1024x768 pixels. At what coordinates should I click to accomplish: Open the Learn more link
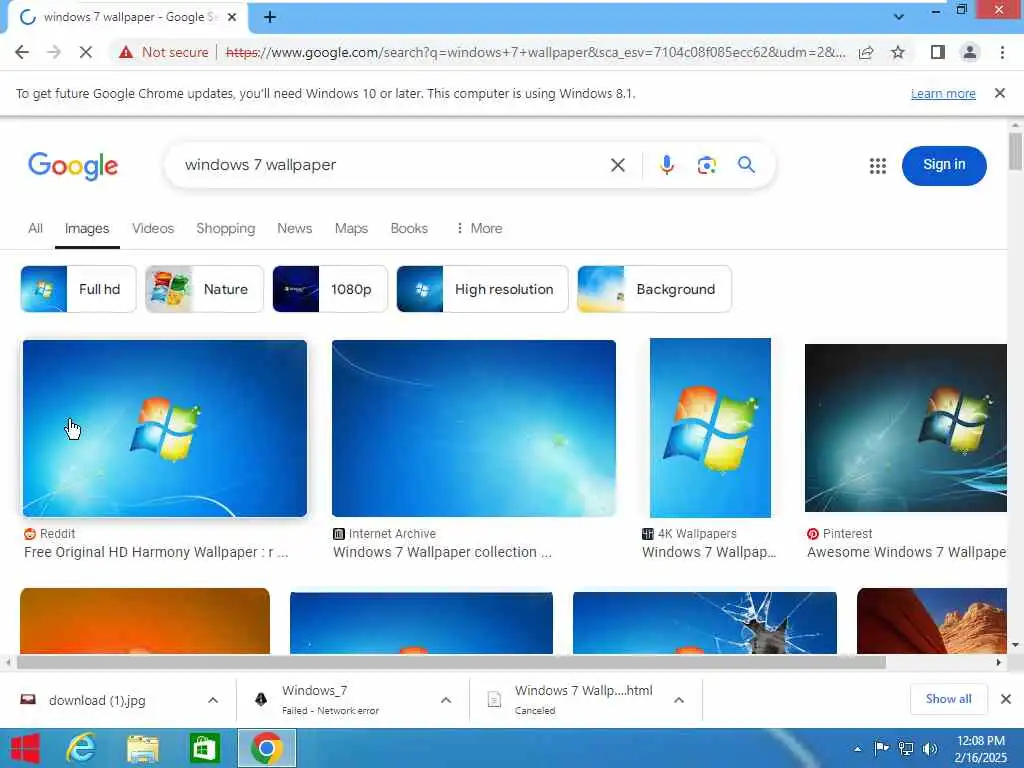[943, 94]
